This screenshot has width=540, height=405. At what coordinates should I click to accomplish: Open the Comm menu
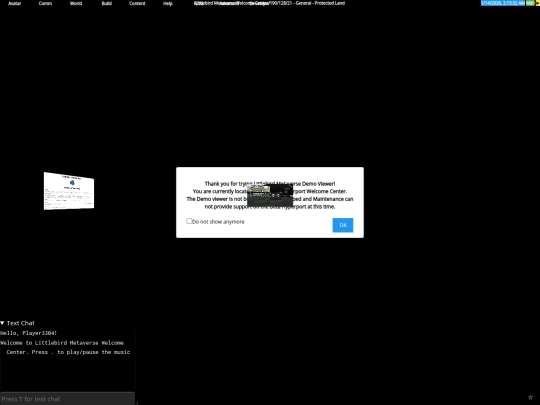[x=45, y=3]
